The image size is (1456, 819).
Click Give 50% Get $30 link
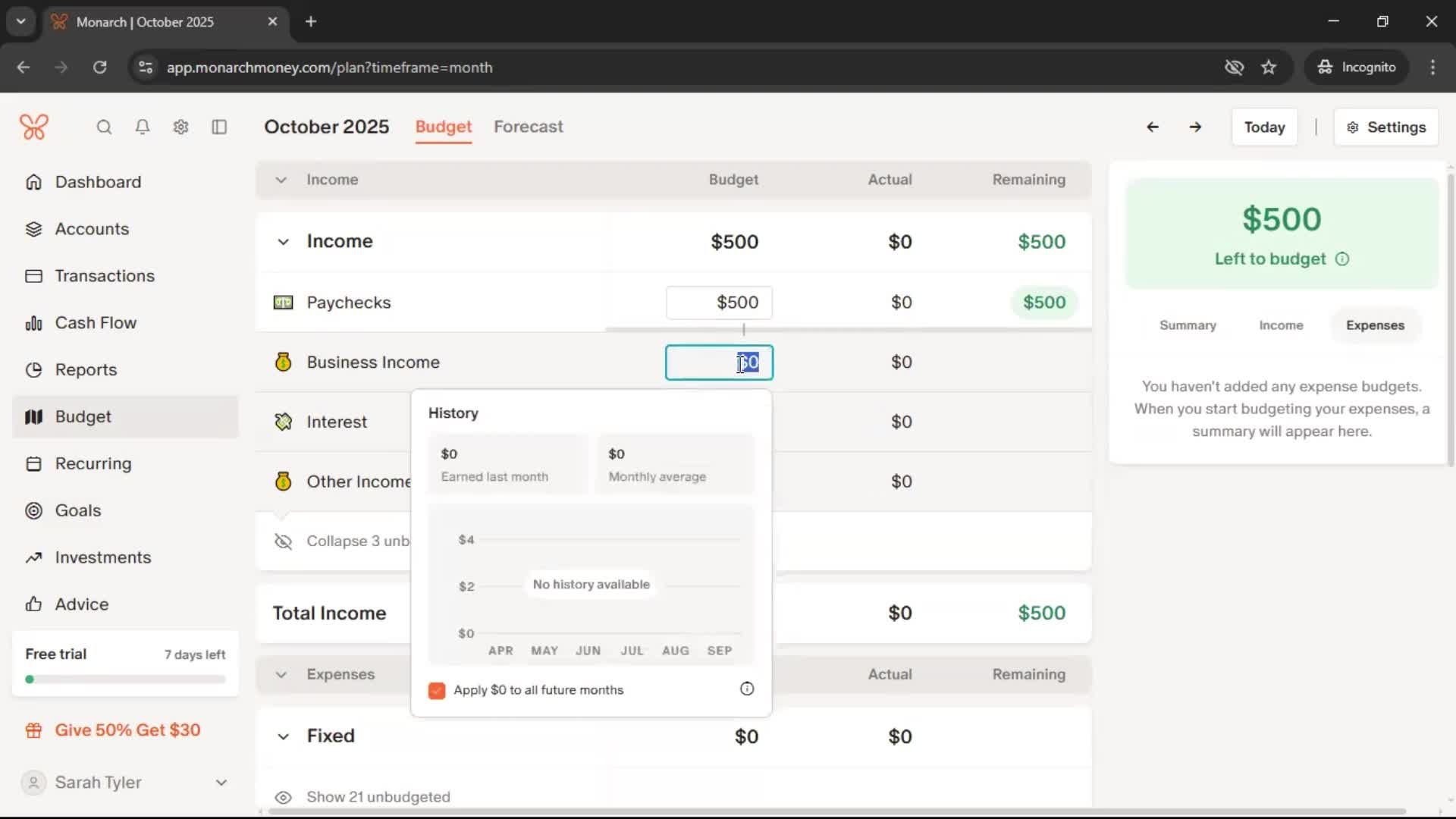127,730
